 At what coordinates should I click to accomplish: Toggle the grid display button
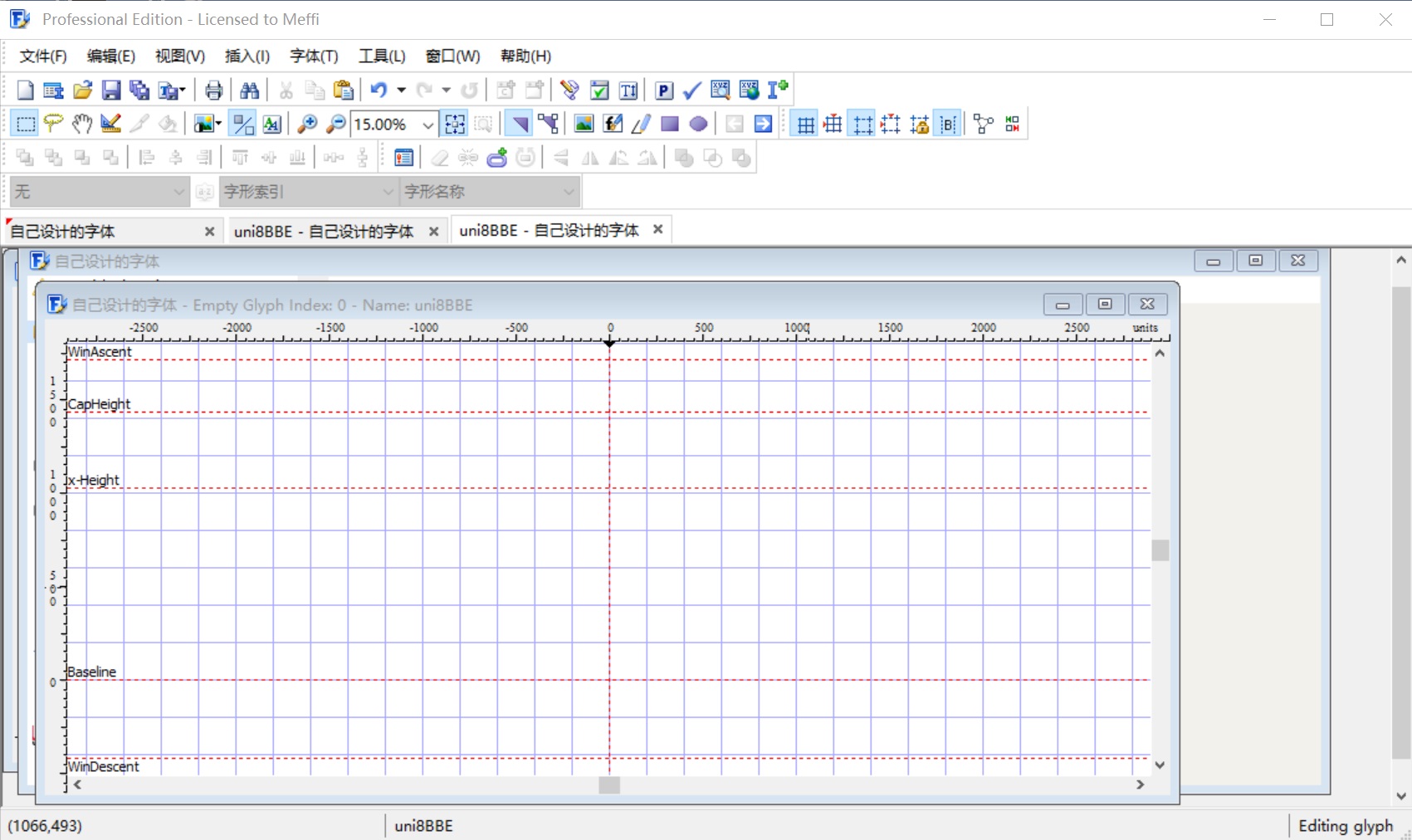pos(805,124)
